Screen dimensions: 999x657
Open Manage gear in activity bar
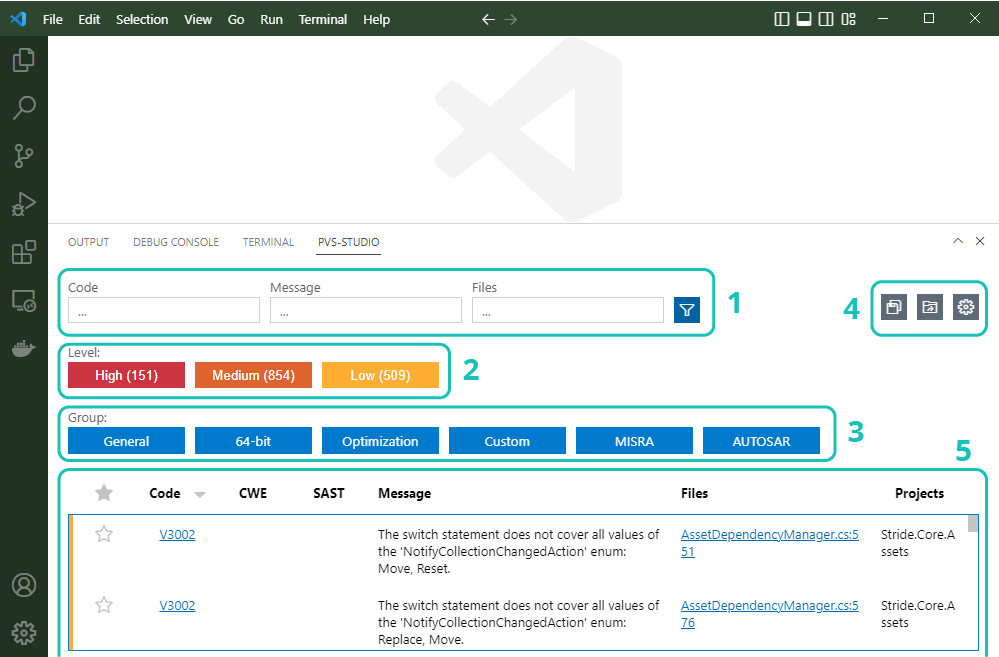[x=24, y=633]
